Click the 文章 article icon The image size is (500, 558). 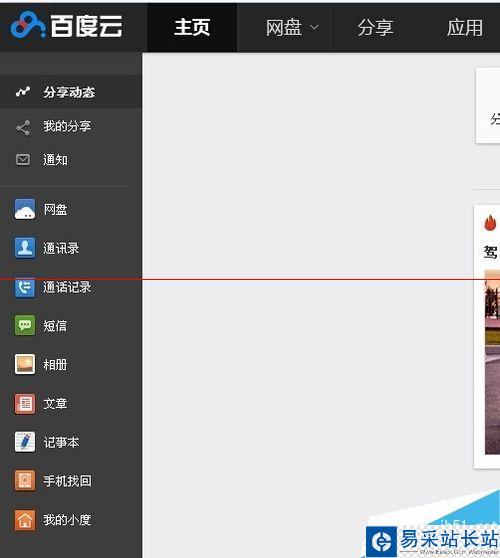point(25,404)
